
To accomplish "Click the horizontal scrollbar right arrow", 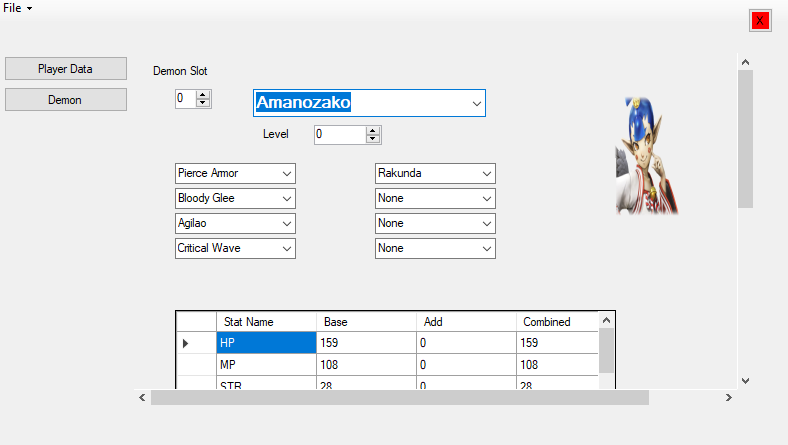I will click(729, 398).
